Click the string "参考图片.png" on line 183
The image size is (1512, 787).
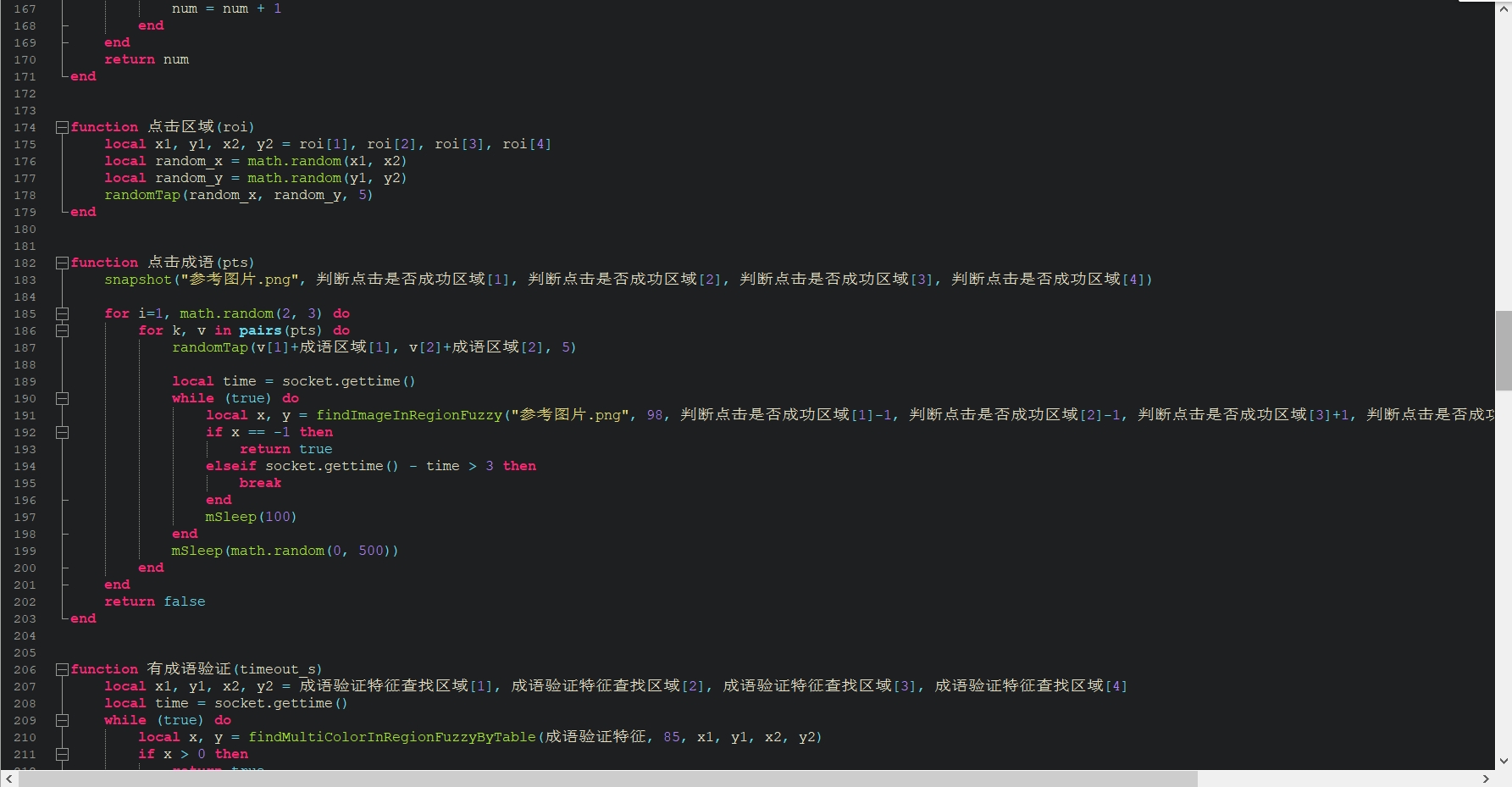coord(240,280)
